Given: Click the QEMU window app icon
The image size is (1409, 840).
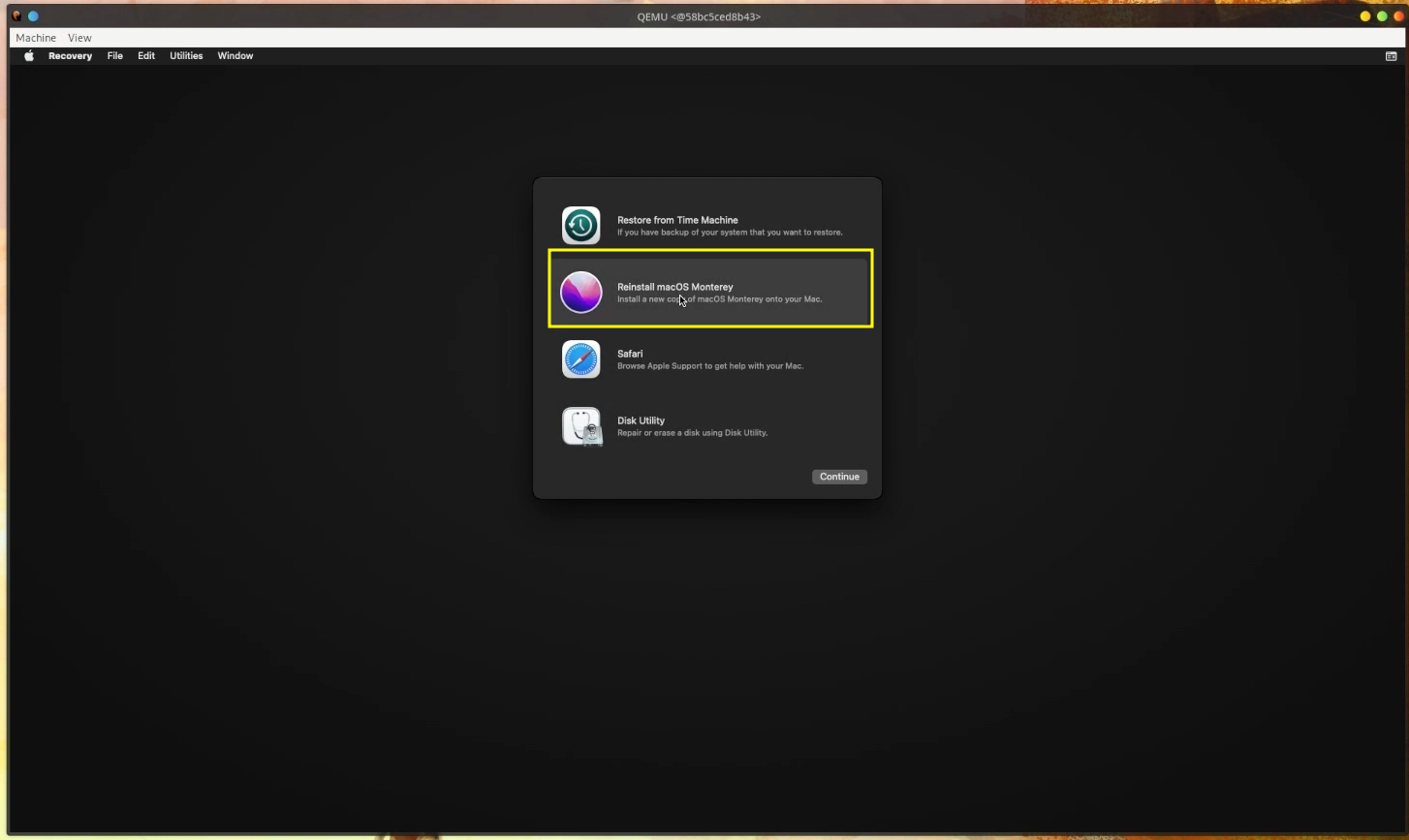Looking at the screenshot, I should point(16,16).
